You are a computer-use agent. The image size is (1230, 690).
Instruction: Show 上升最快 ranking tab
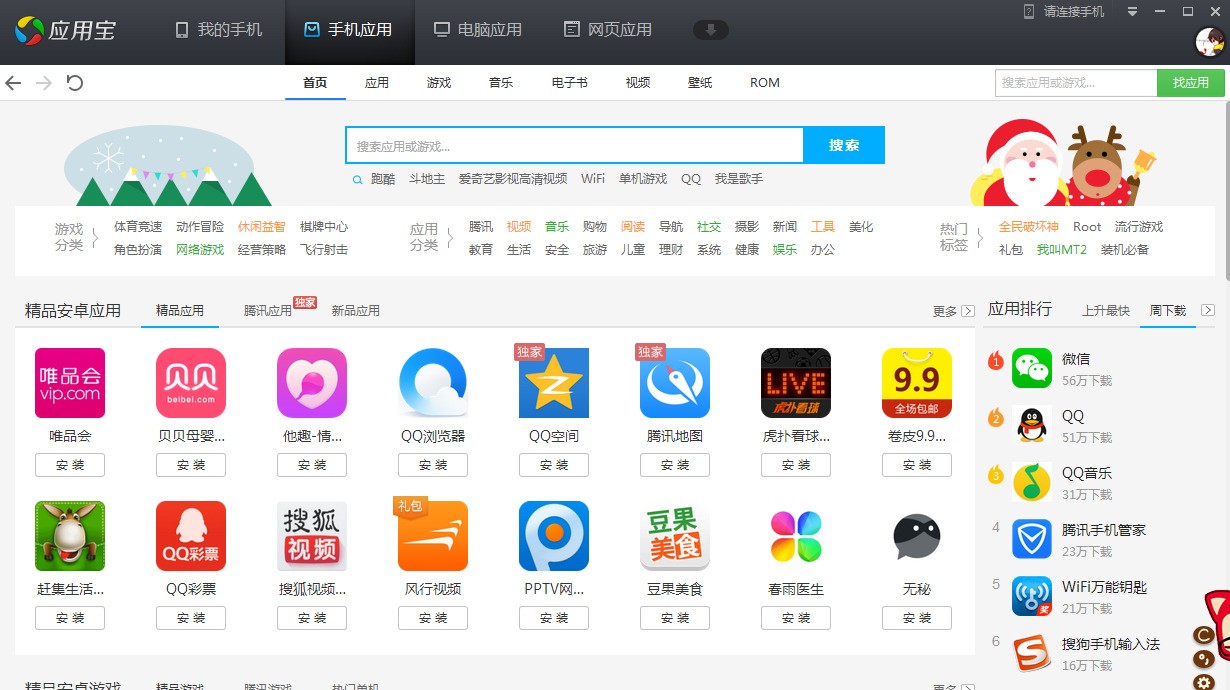click(1106, 311)
